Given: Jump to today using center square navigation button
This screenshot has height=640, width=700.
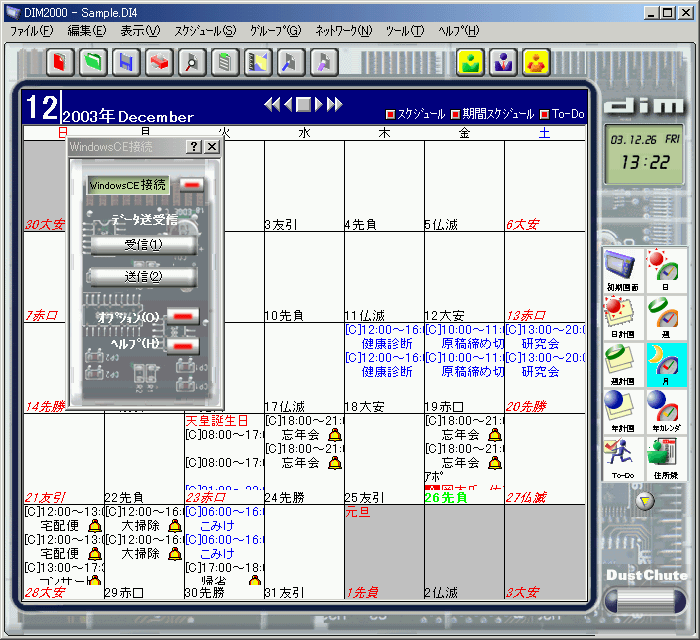Looking at the screenshot, I should tap(304, 104).
